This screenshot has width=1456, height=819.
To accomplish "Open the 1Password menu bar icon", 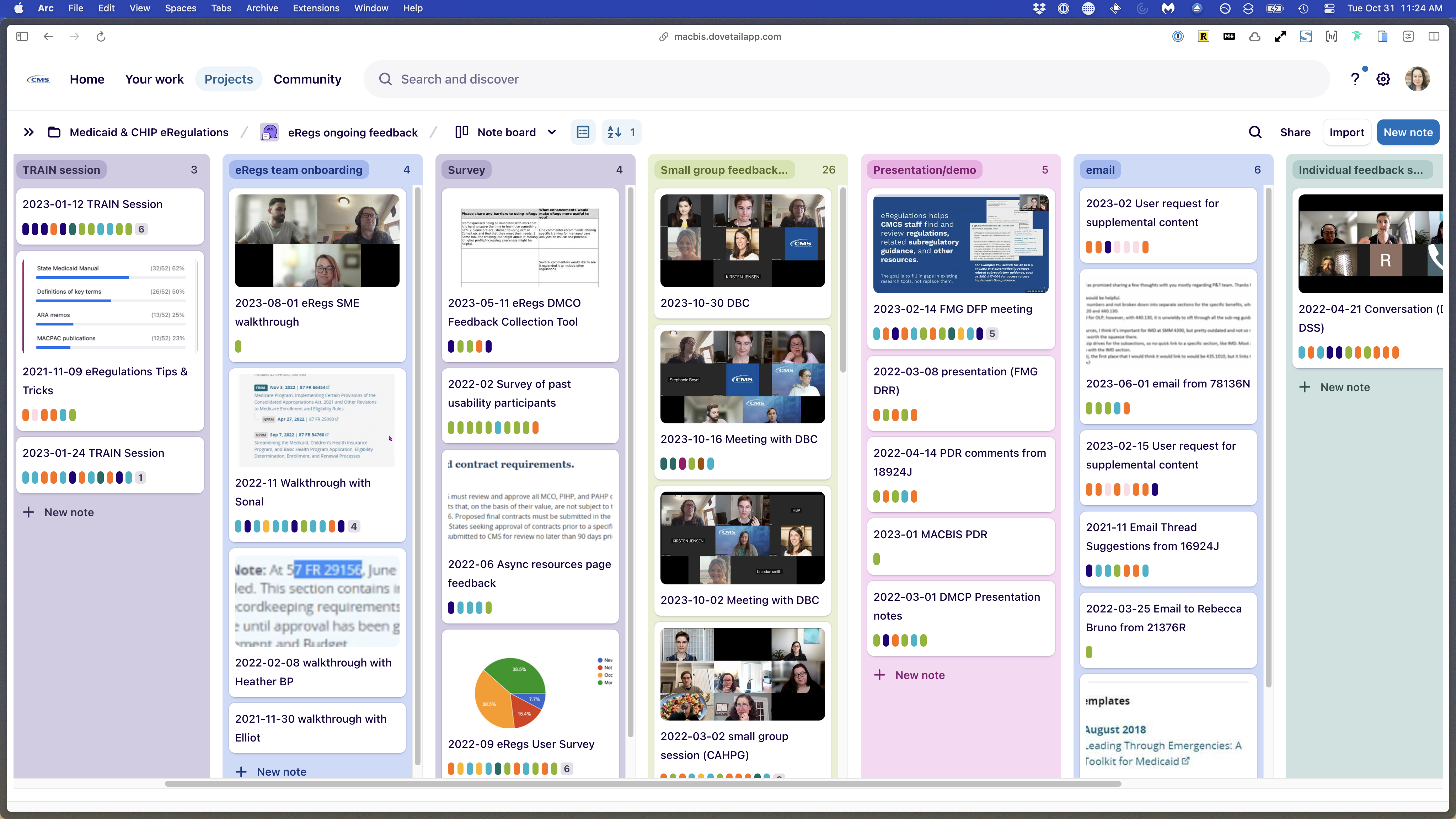I will pos(1063,9).
